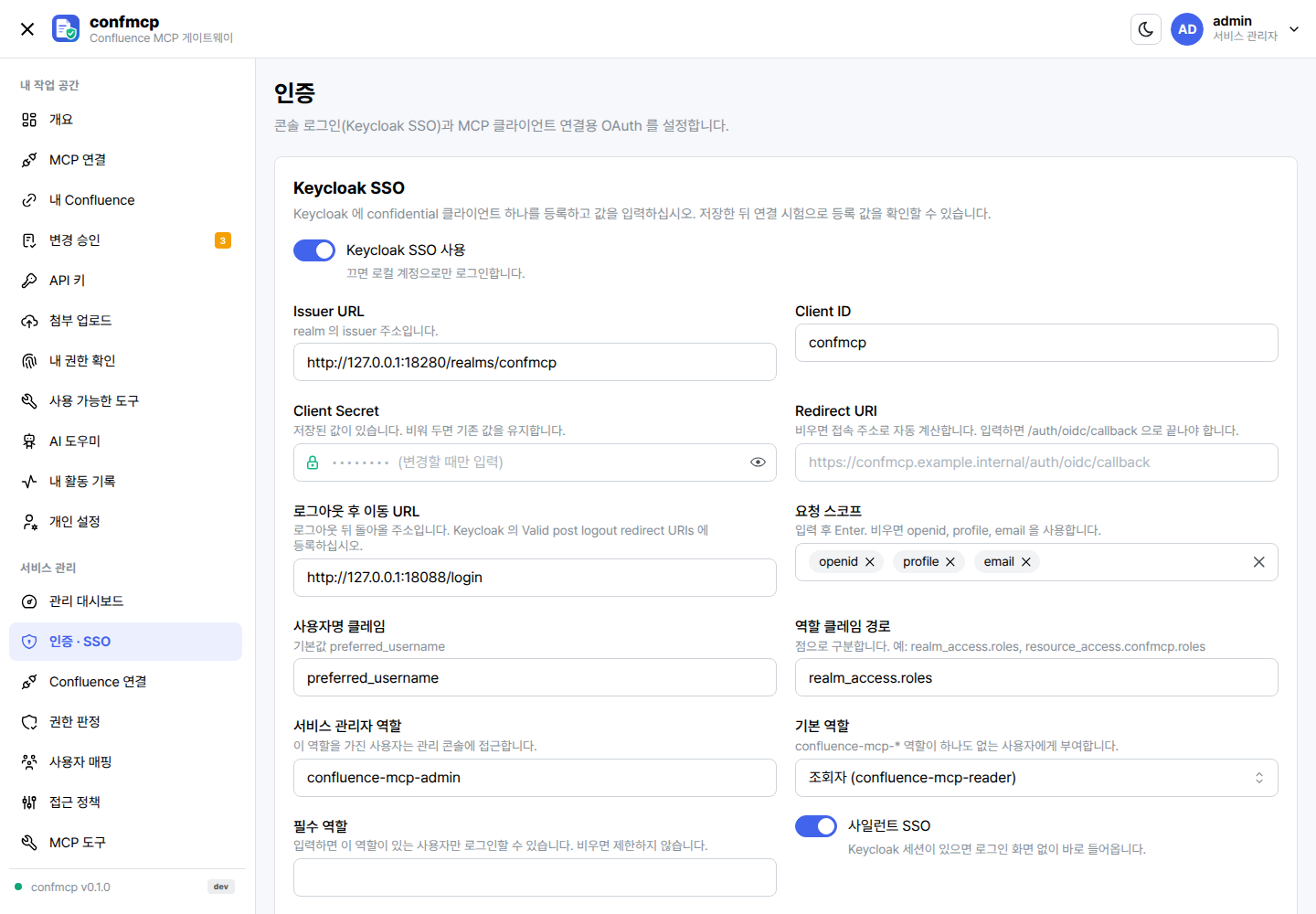
Task: Toggle the 사일런트 SSO switch
Action: pos(816,826)
